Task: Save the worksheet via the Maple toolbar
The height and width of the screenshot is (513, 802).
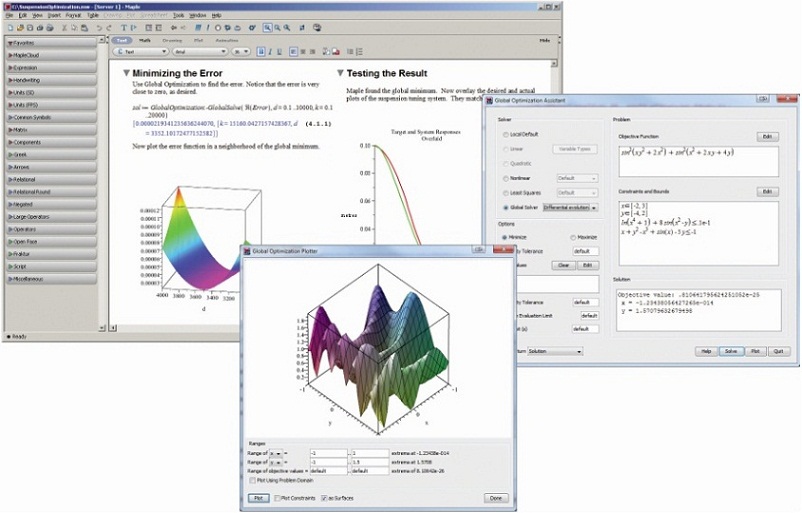Action: click(30, 28)
